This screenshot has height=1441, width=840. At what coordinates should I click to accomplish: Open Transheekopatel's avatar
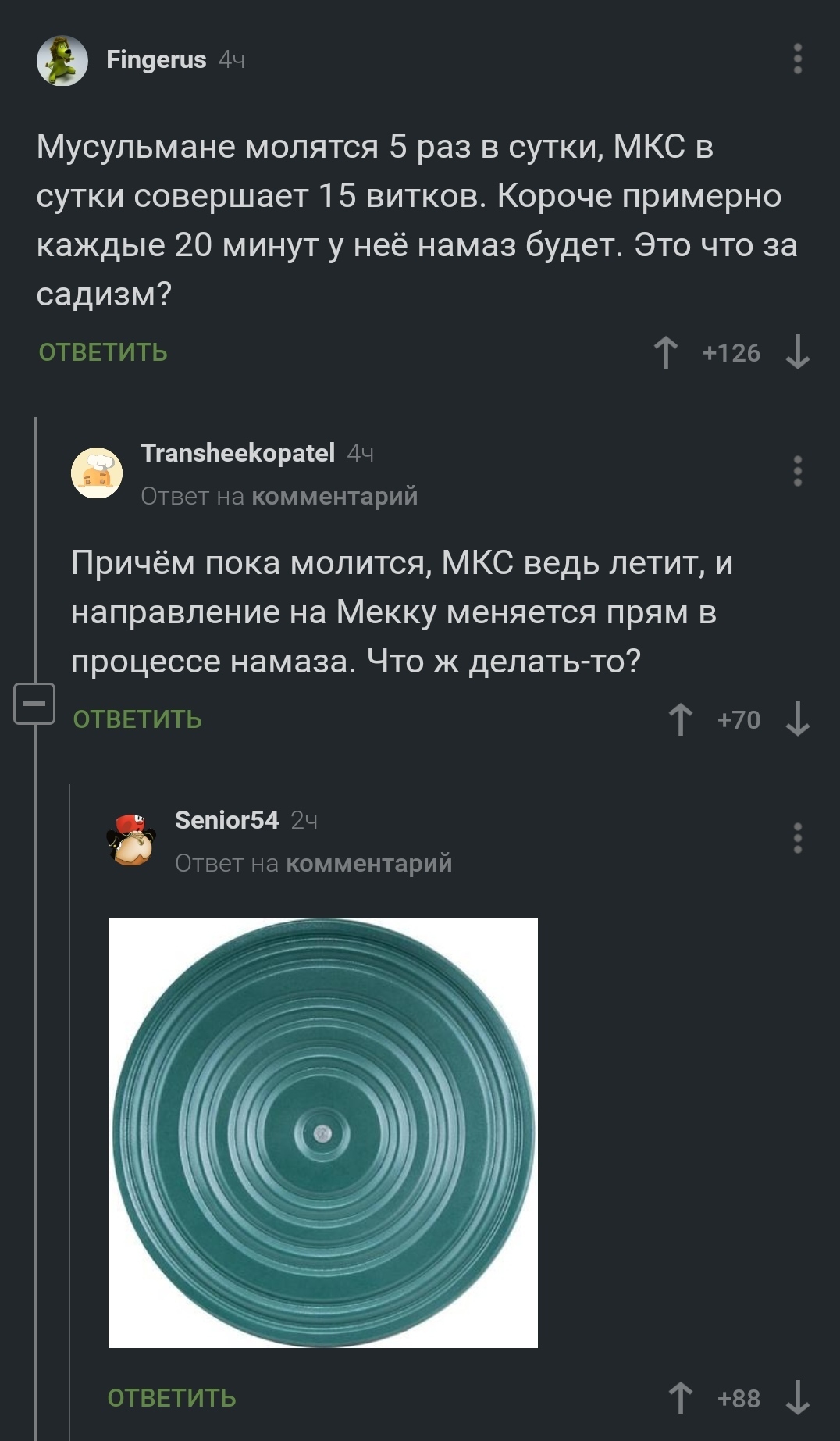point(97,473)
